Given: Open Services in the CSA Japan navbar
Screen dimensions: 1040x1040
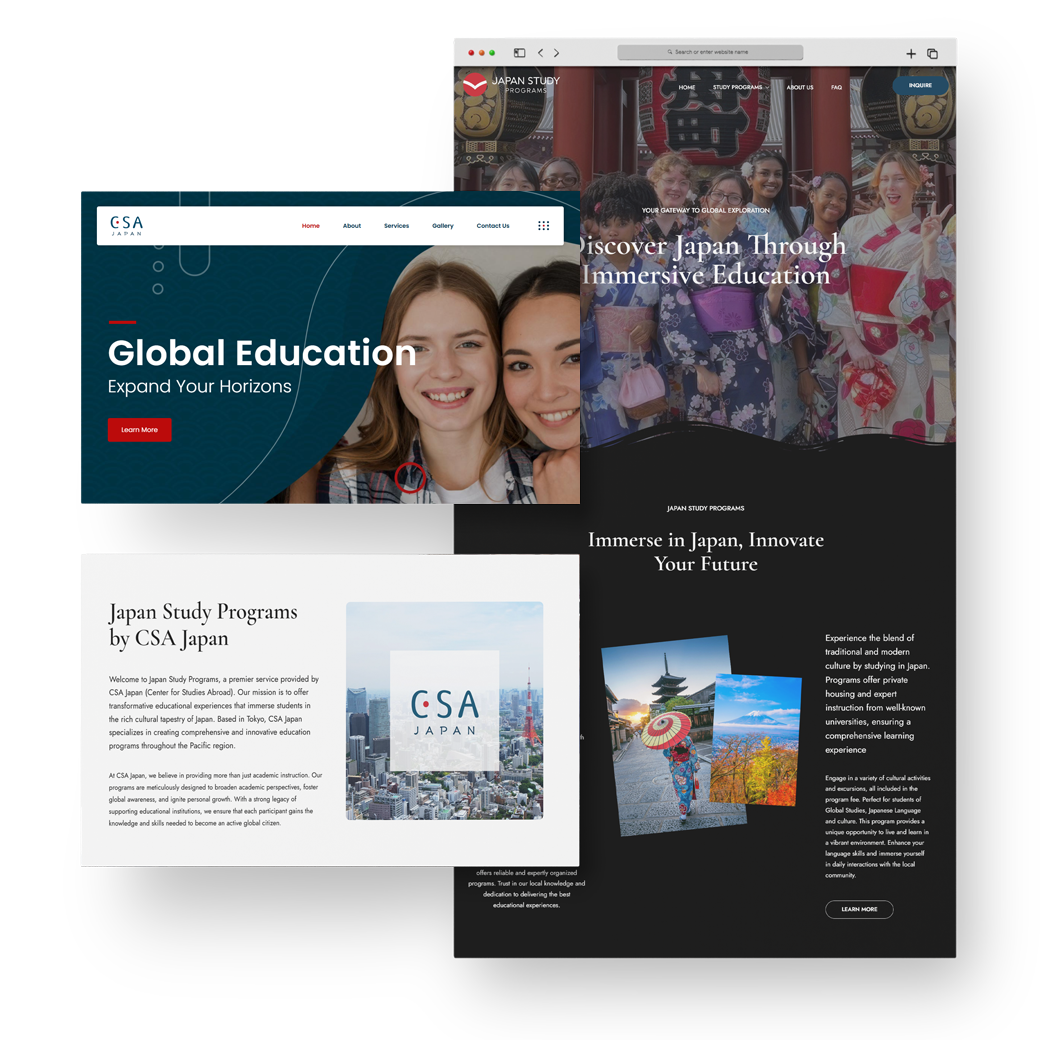Looking at the screenshot, I should [397, 225].
